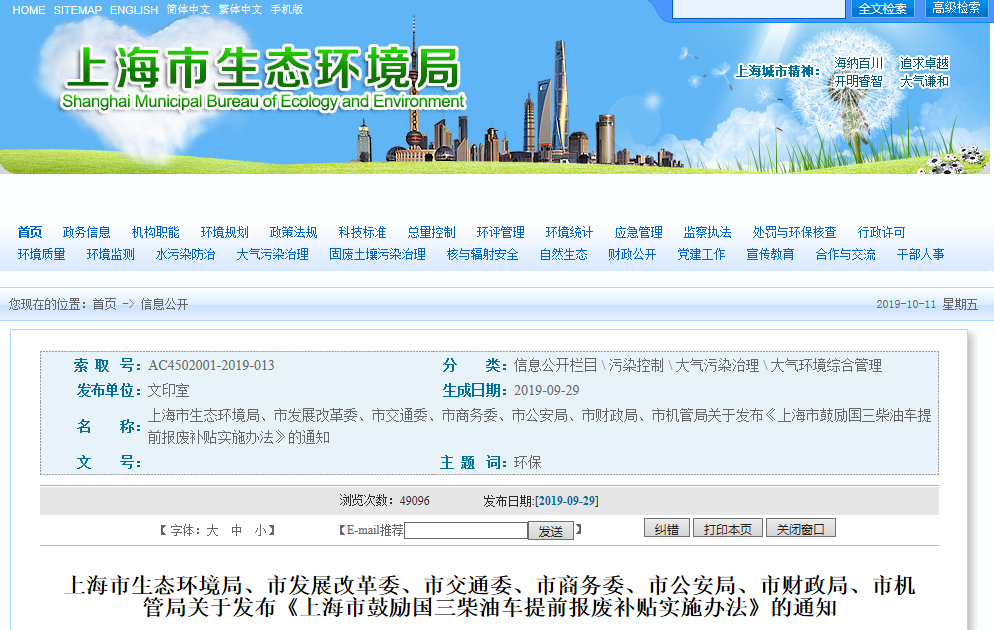Open the SITEMAP link

point(77,10)
